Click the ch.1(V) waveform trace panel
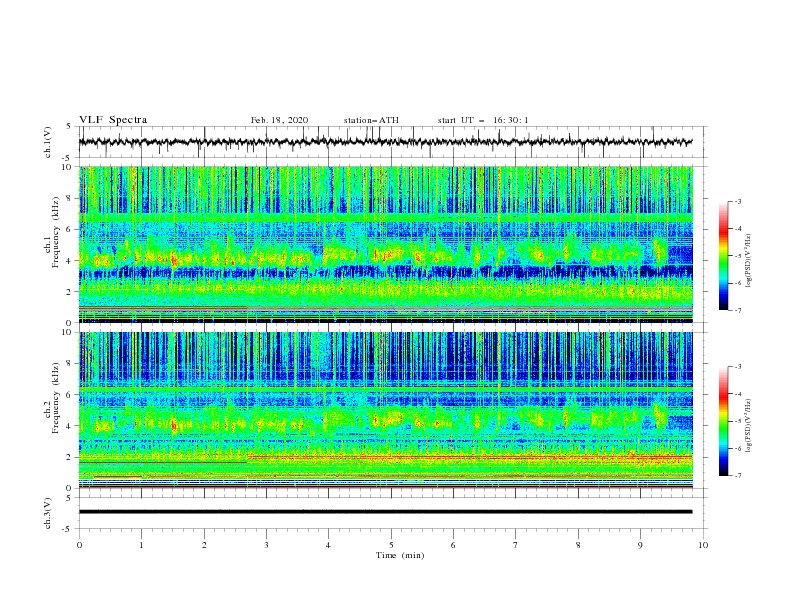Viewport: 792px width, 612px height. pos(392,142)
